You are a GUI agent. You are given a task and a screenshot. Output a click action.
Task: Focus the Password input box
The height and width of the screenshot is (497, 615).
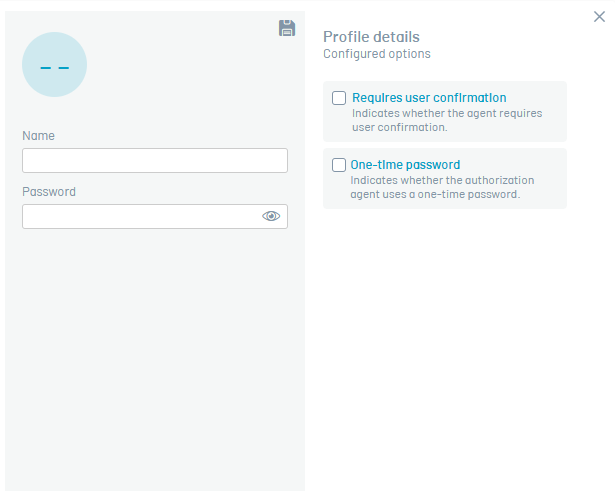140,216
